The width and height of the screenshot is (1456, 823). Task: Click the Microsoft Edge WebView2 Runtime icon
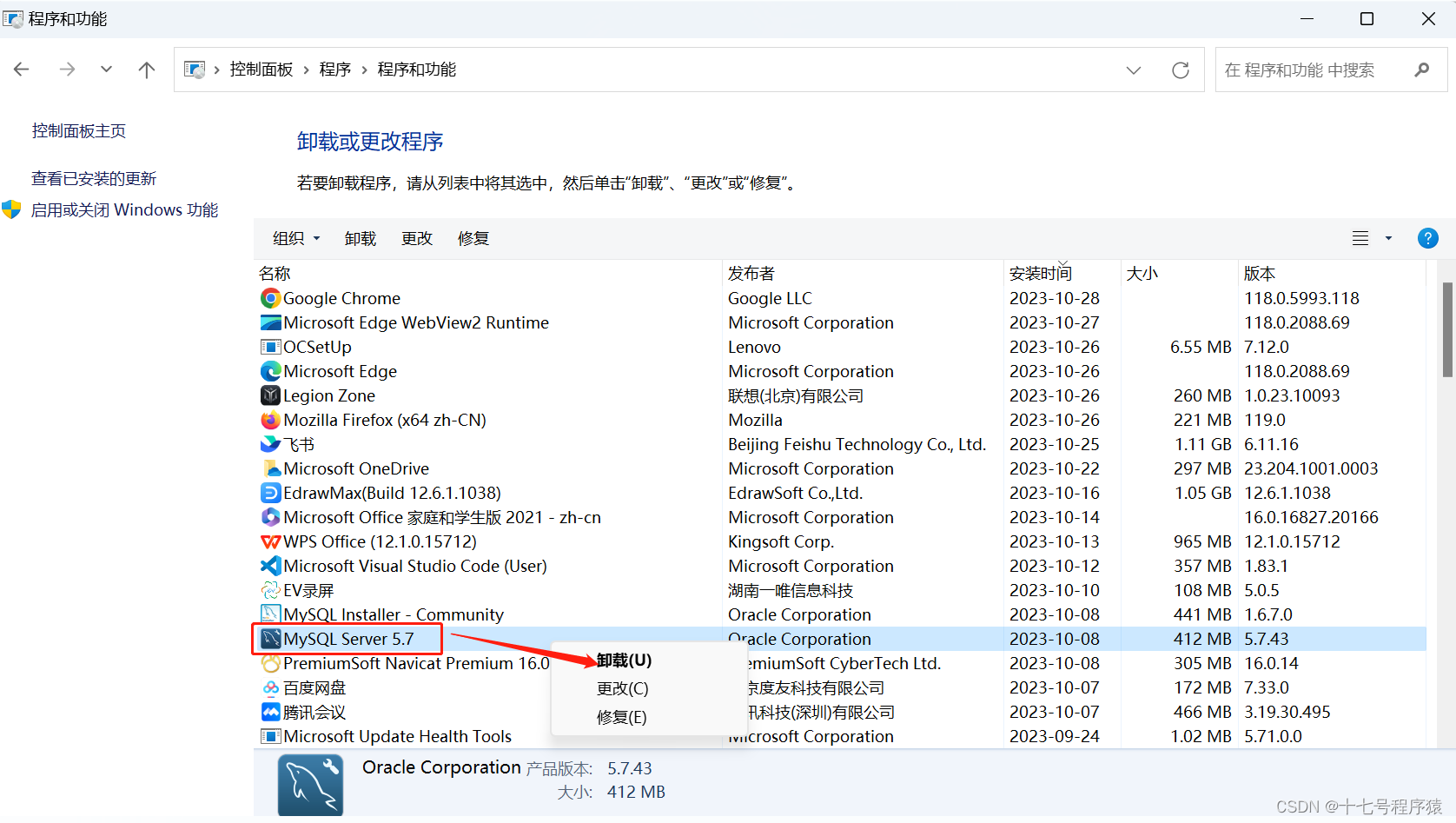(x=271, y=322)
